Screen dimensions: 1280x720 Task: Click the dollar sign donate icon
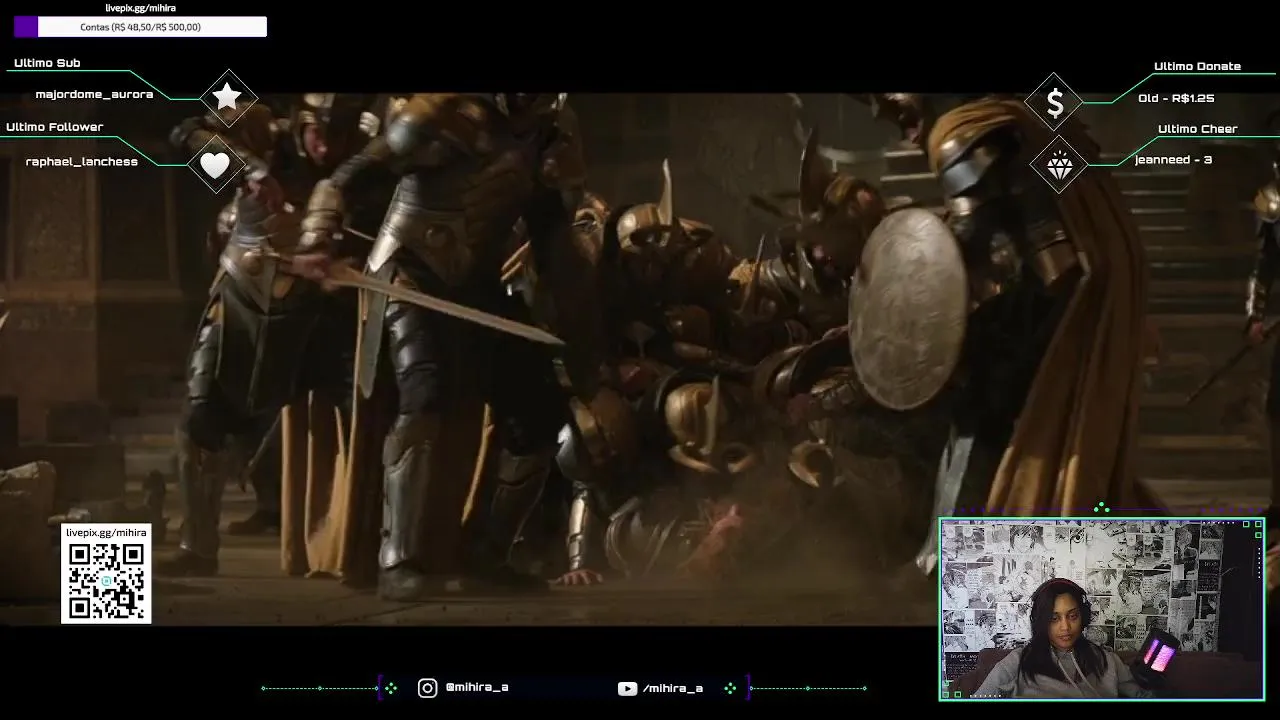(x=1055, y=102)
